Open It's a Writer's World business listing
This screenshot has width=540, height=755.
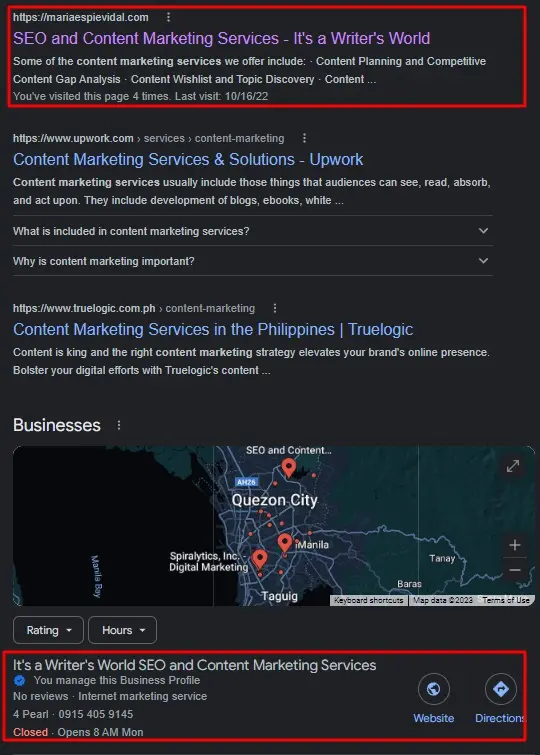195,665
